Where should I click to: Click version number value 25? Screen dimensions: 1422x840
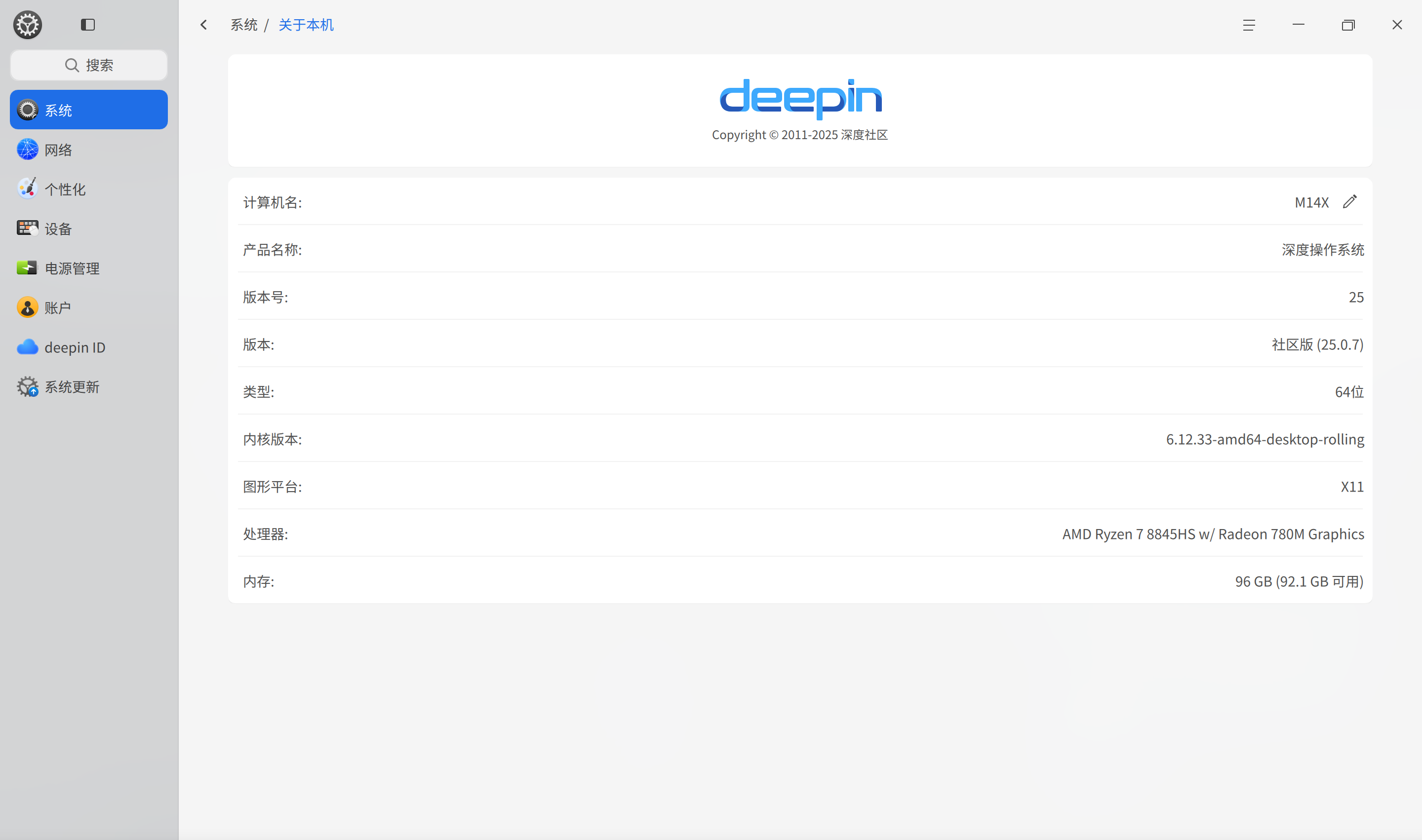click(1356, 297)
